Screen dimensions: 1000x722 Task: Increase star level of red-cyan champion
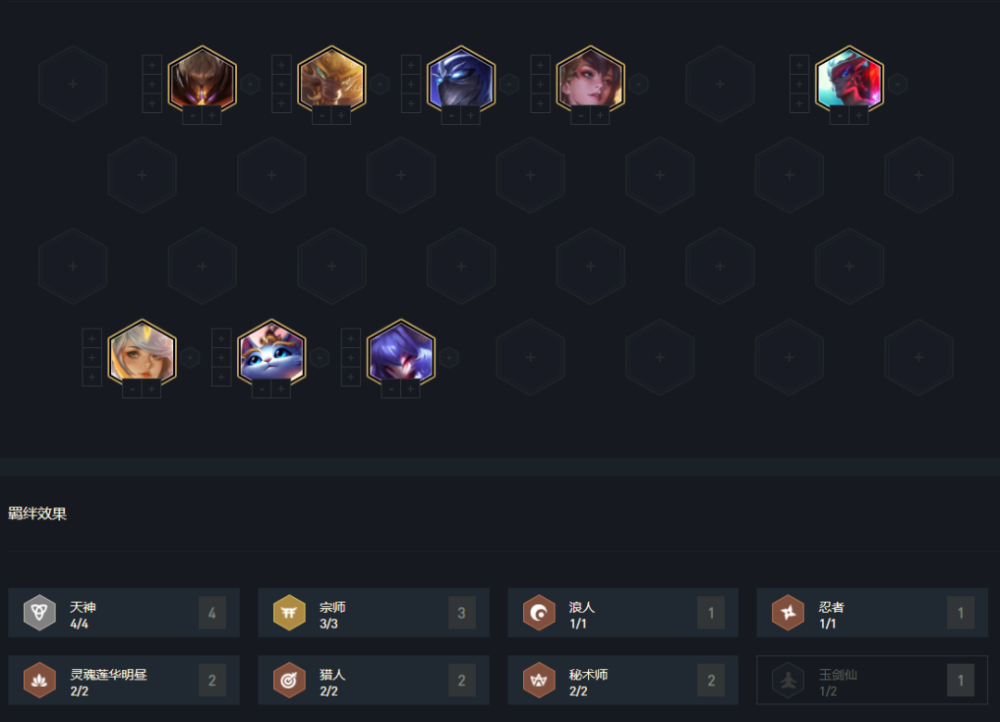[x=859, y=115]
